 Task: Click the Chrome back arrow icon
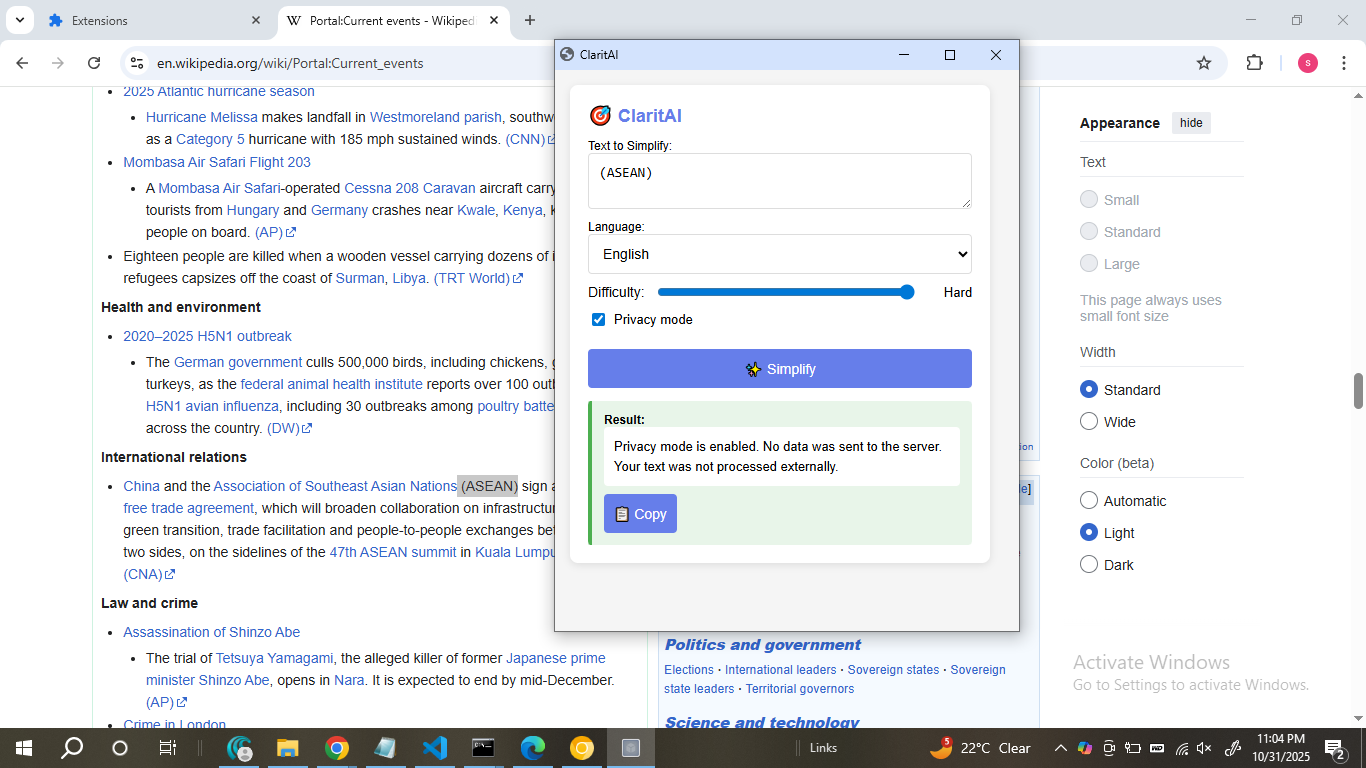click(x=22, y=63)
